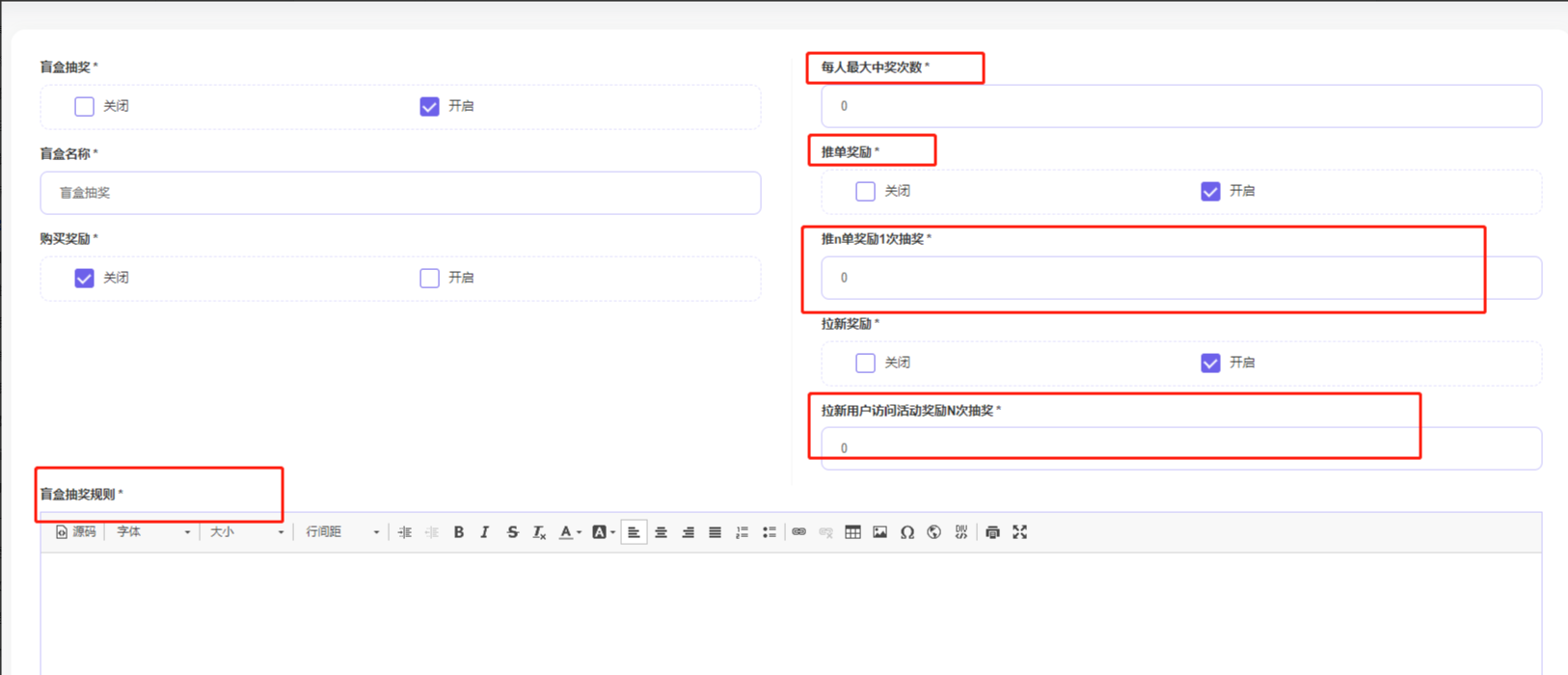This screenshot has height=675, width=1568.
Task: Insert a bulleted list
Action: [769, 532]
